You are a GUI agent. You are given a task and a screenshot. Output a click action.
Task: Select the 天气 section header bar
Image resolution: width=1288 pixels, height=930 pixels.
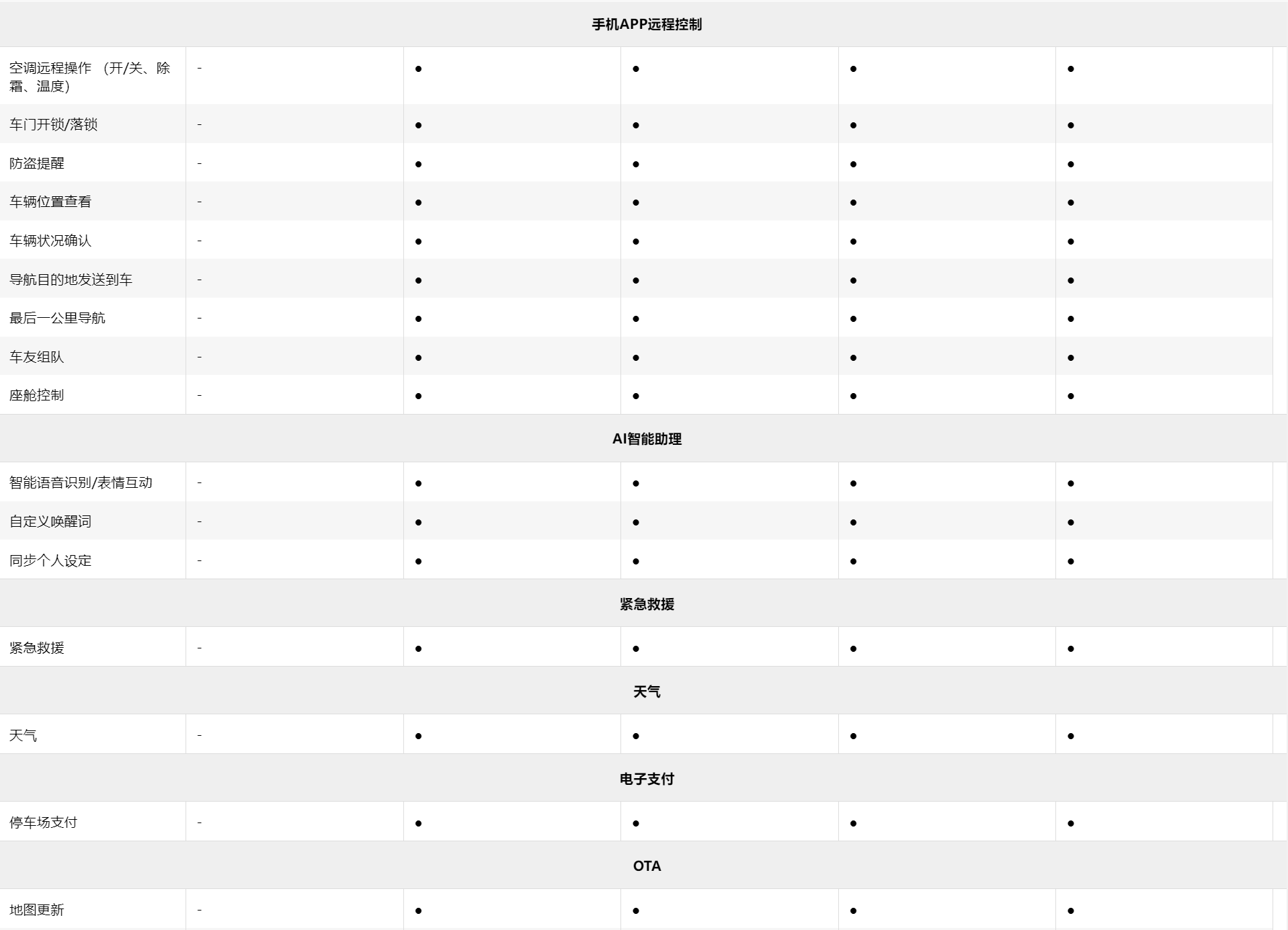pos(646,691)
